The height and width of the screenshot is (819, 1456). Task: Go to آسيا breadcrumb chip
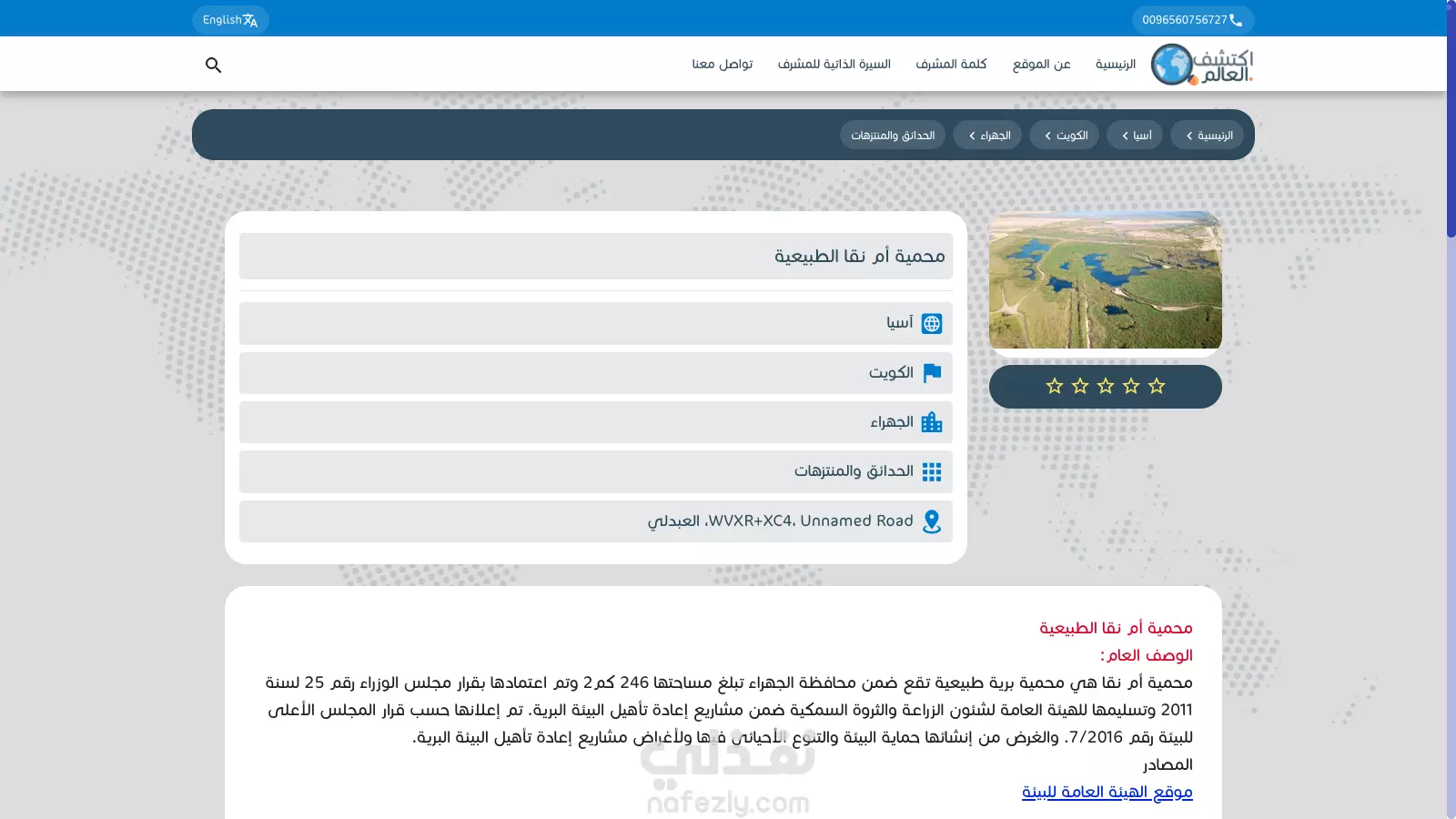point(1135,135)
